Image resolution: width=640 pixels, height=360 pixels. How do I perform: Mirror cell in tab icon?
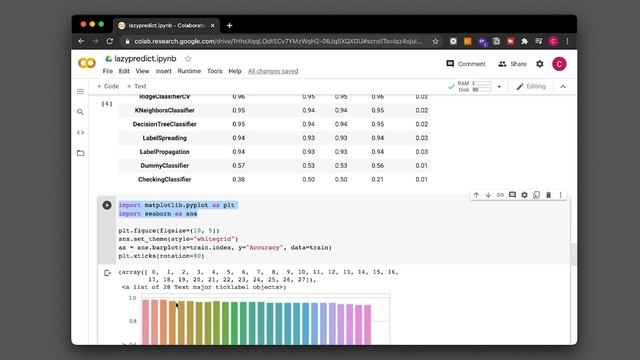point(536,195)
